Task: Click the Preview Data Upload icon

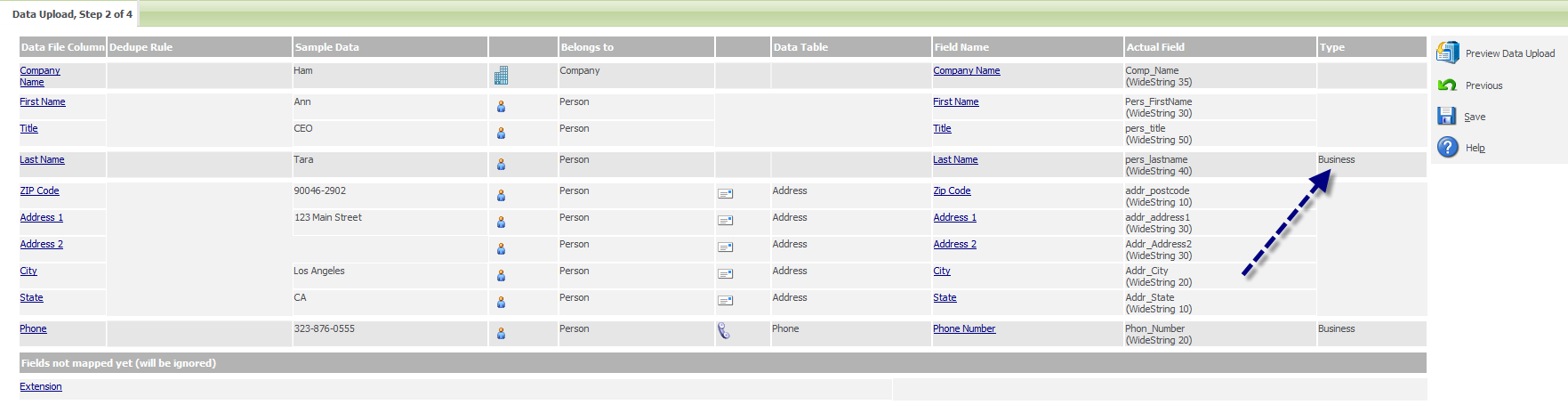Action: 1447,53
